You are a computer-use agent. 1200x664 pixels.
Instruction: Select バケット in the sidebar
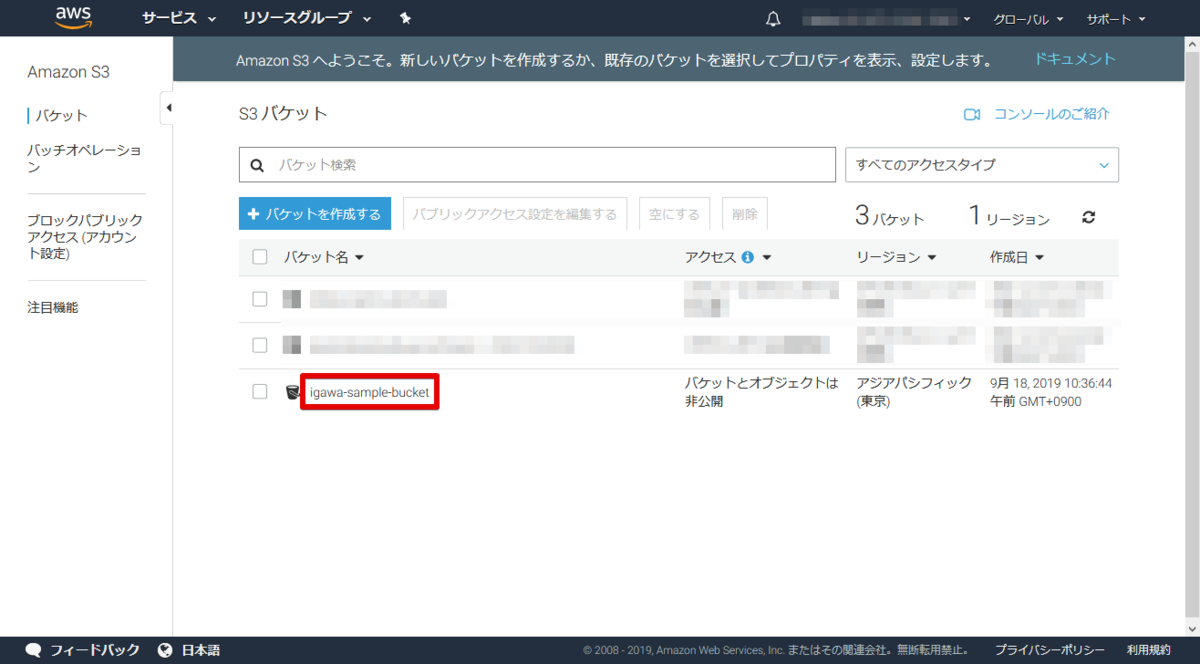(x=62, y=116)
